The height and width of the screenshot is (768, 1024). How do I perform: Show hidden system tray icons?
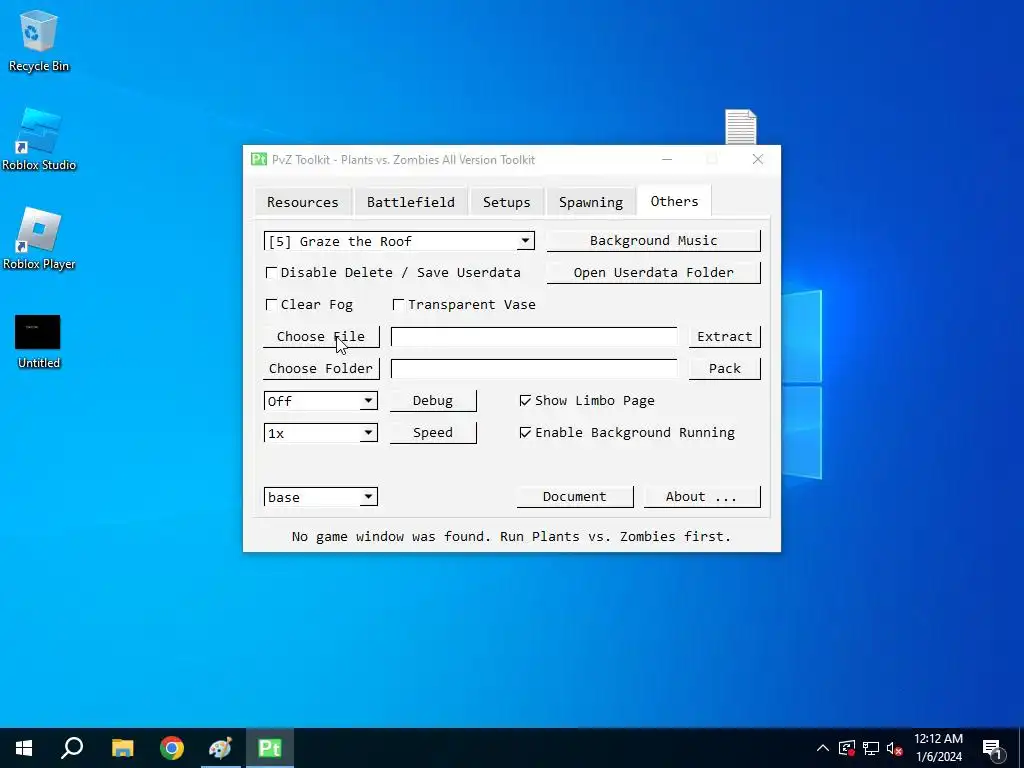coord(823,748)
